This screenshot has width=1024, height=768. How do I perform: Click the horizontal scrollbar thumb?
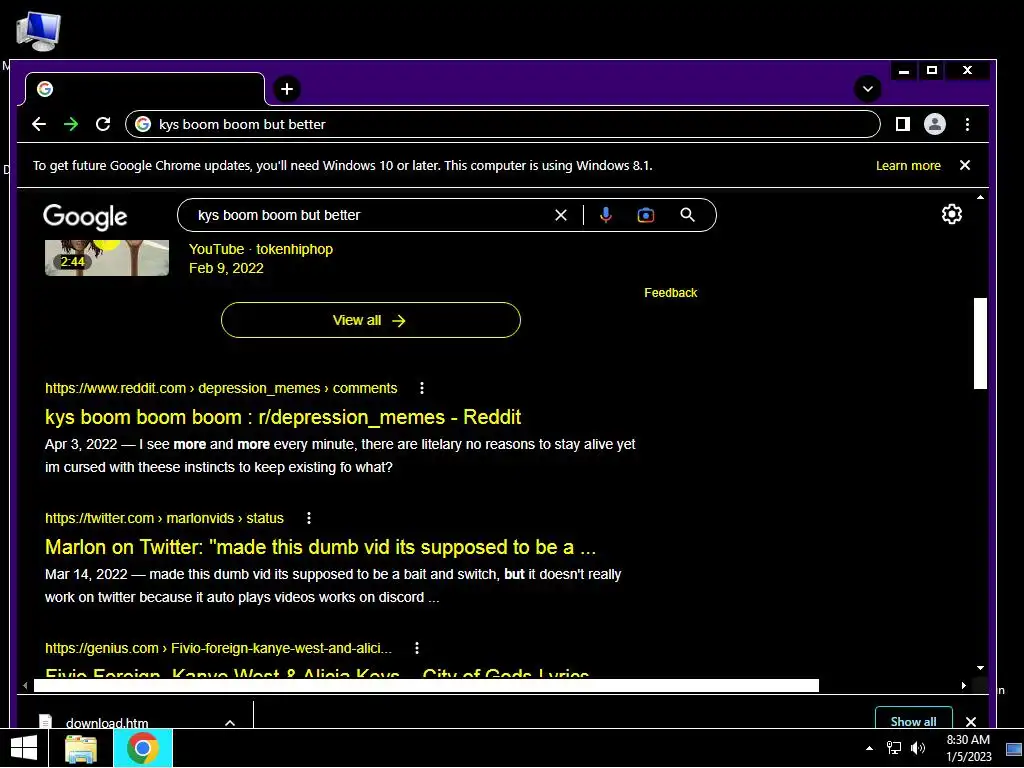(x=426, y=685)
